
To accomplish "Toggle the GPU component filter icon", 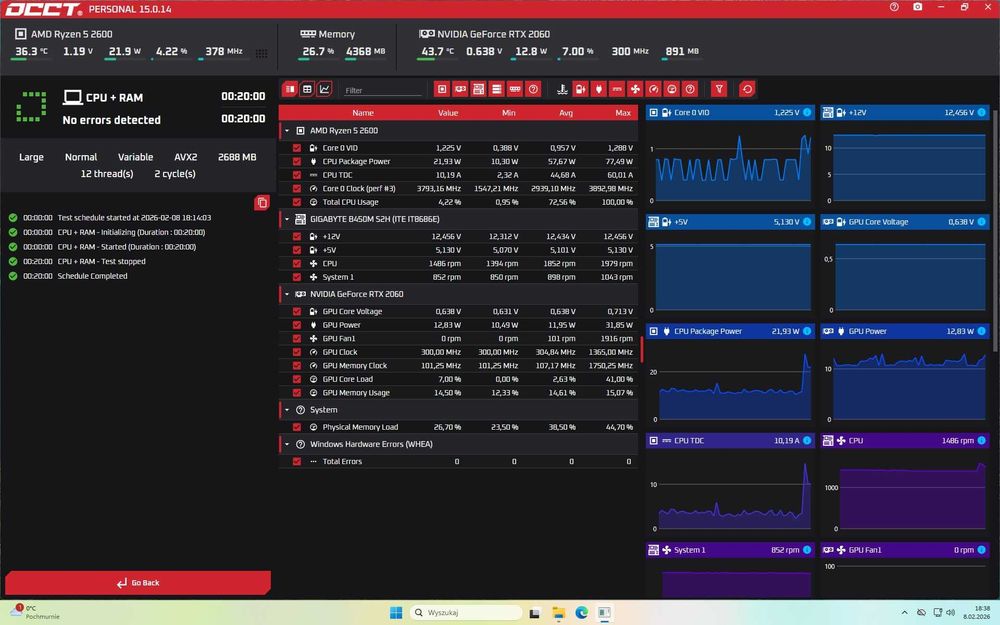I will point(460,89).
